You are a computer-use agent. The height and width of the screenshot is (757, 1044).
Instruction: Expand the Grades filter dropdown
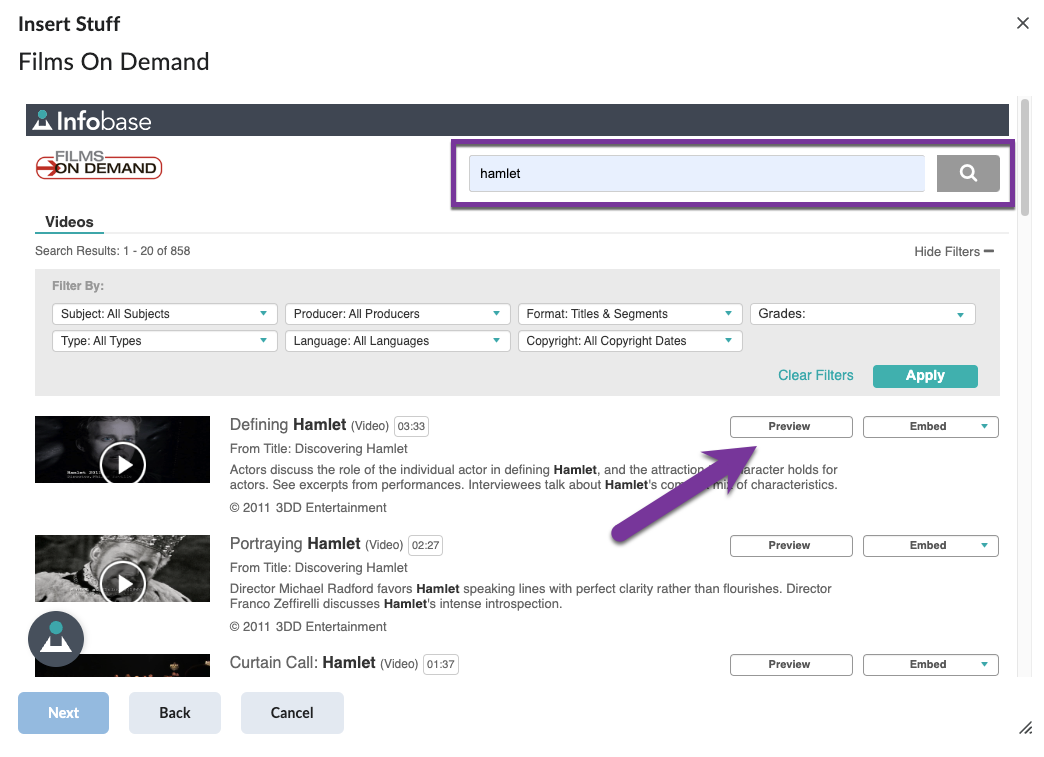(x=861, y=313)
